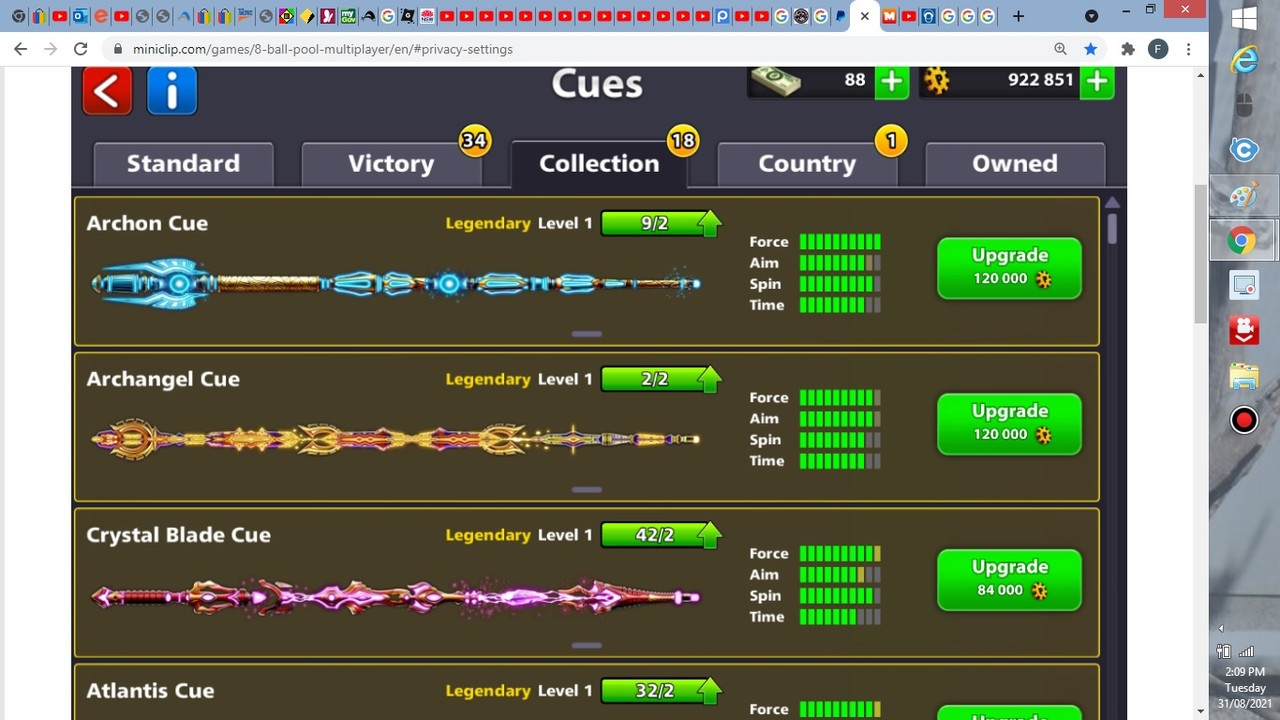Viewport: 1280px width, 720px height.
Task: Click the Country tab 1 badge
Action: [890, 141]
